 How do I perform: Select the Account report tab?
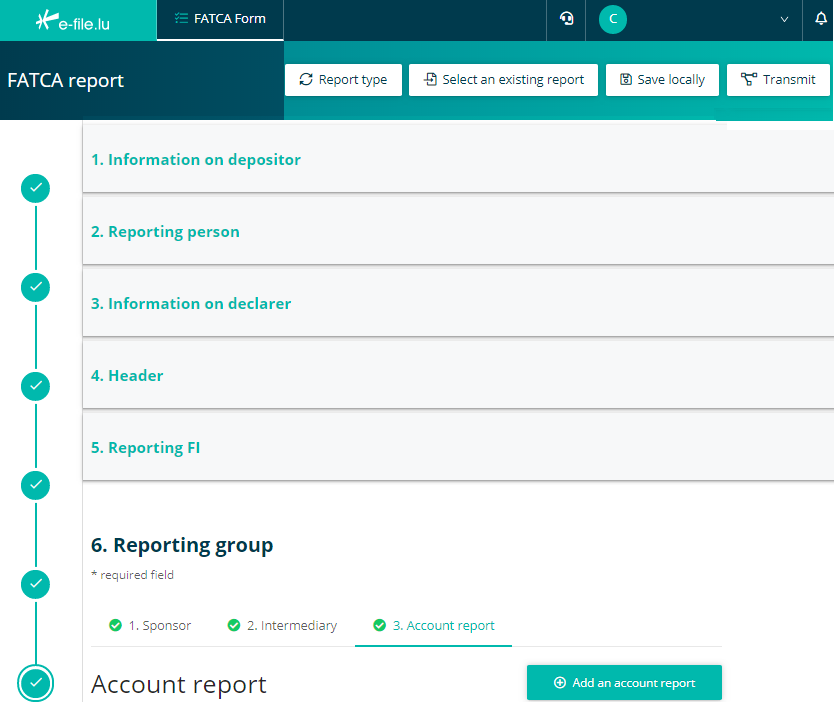point(434,626)
